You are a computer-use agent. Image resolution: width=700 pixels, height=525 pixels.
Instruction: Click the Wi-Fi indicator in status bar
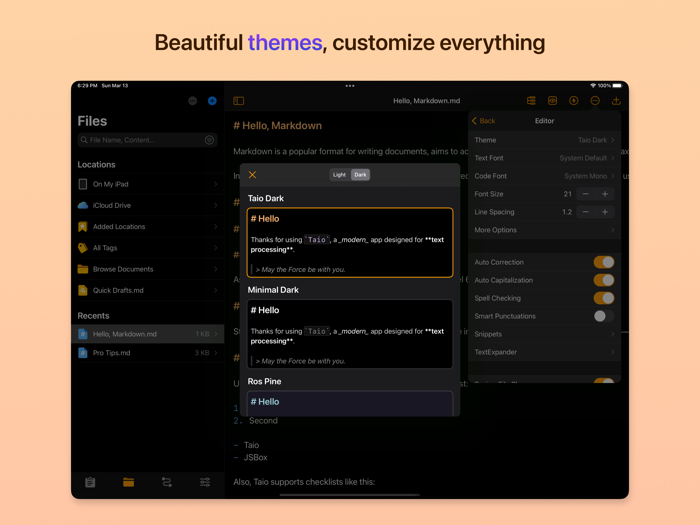(x=593, y=85)
